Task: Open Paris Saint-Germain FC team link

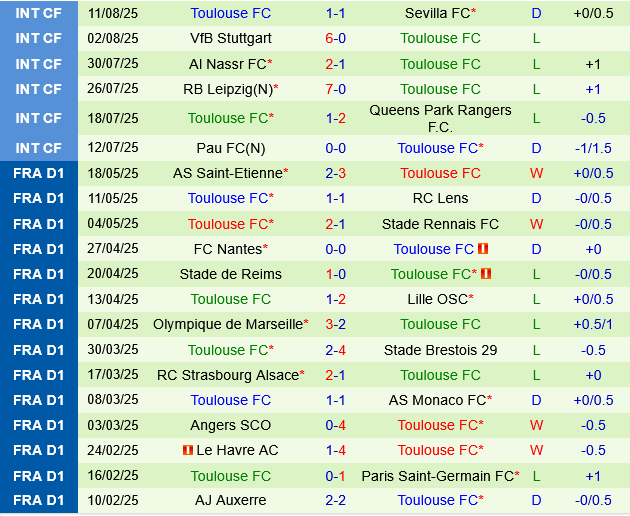Action: pyautogui.click(x=438, y=476)
